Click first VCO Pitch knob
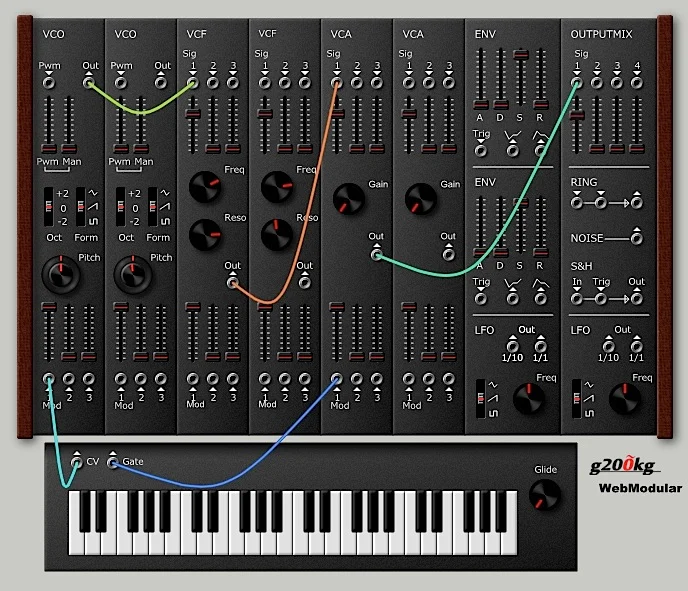Screen dimensions: 688x591 click(61, 274)
